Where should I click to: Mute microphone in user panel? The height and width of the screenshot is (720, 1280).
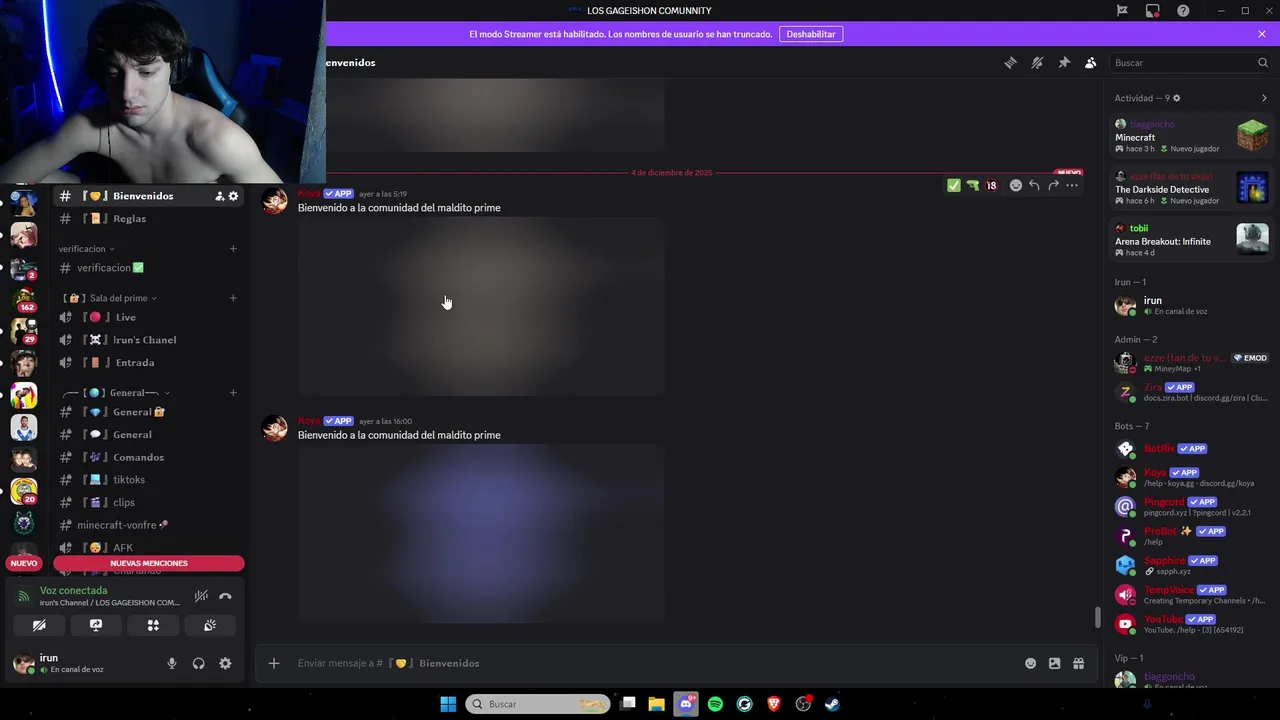[172, 663]
